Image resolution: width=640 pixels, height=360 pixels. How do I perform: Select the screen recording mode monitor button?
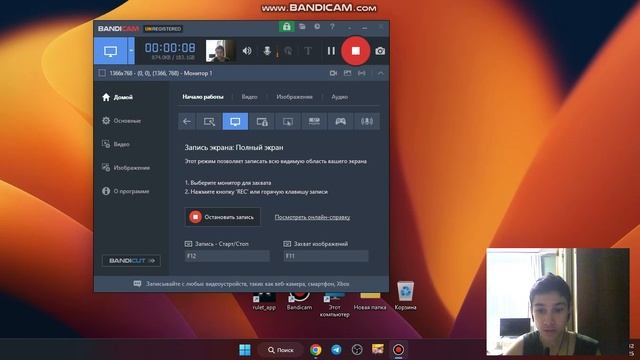coord(111,51)
